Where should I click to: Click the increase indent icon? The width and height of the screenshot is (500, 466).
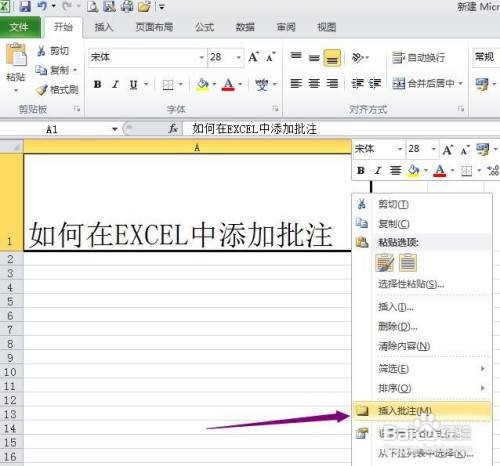click(375, 83)
